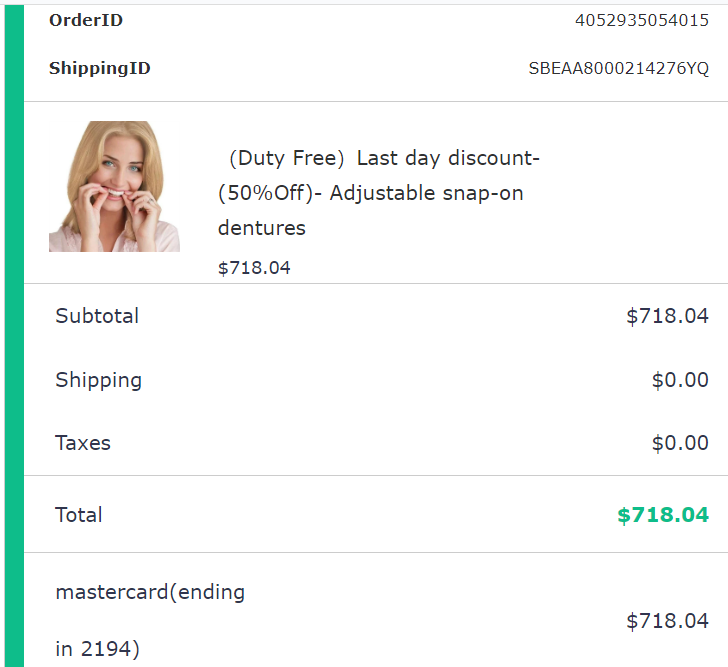
Task: Click the ShippingID label
Action: (x=99, y=69)
